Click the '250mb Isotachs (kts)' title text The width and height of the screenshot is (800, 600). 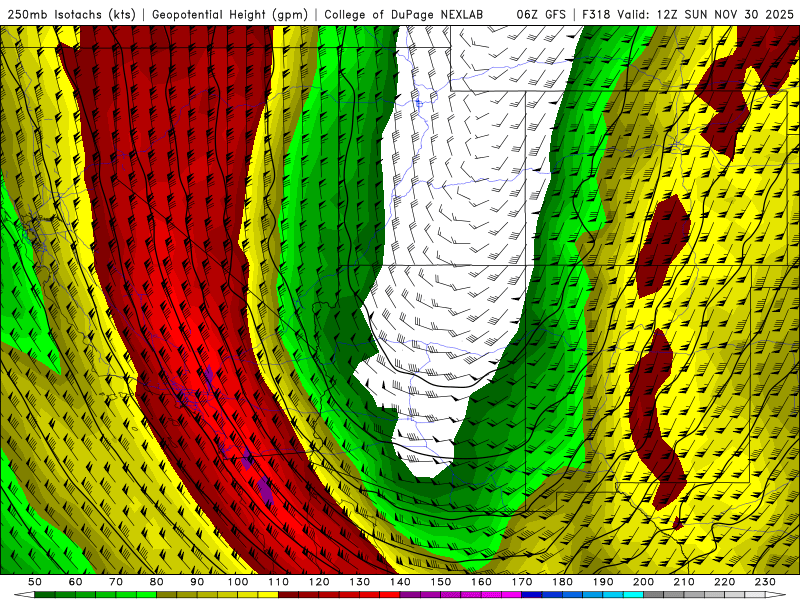click(71, 15)
